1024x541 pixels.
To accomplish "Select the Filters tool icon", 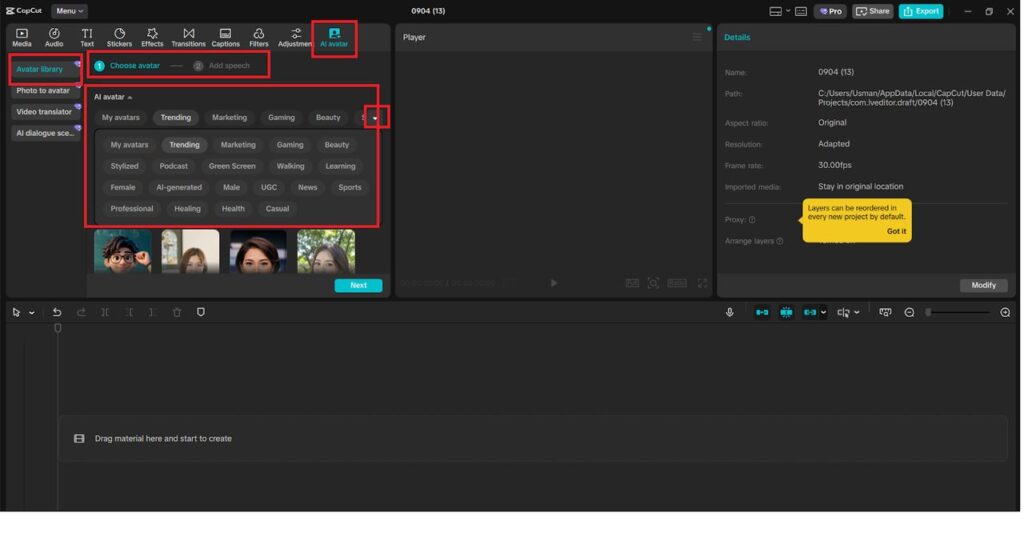I will [258, 37].
